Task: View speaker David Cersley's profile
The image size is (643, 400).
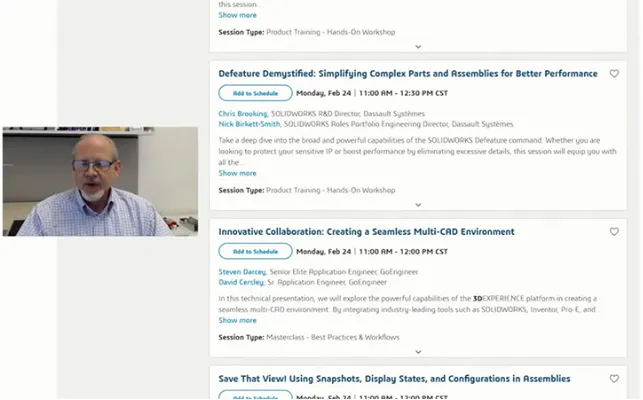Action: click(x=241, y=282)
